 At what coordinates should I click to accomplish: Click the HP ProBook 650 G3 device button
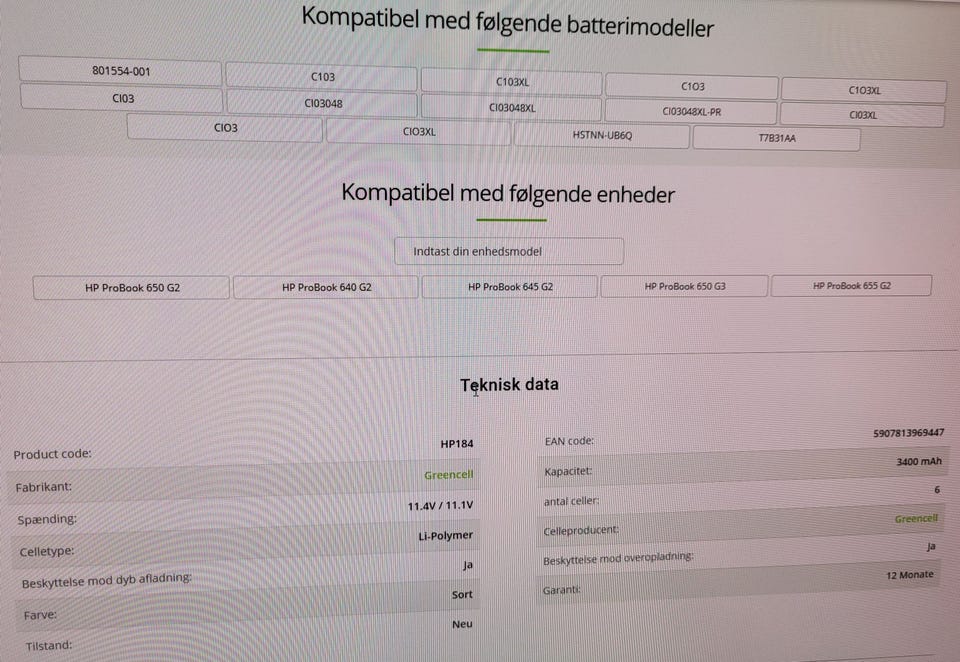[x=684, y=286]
